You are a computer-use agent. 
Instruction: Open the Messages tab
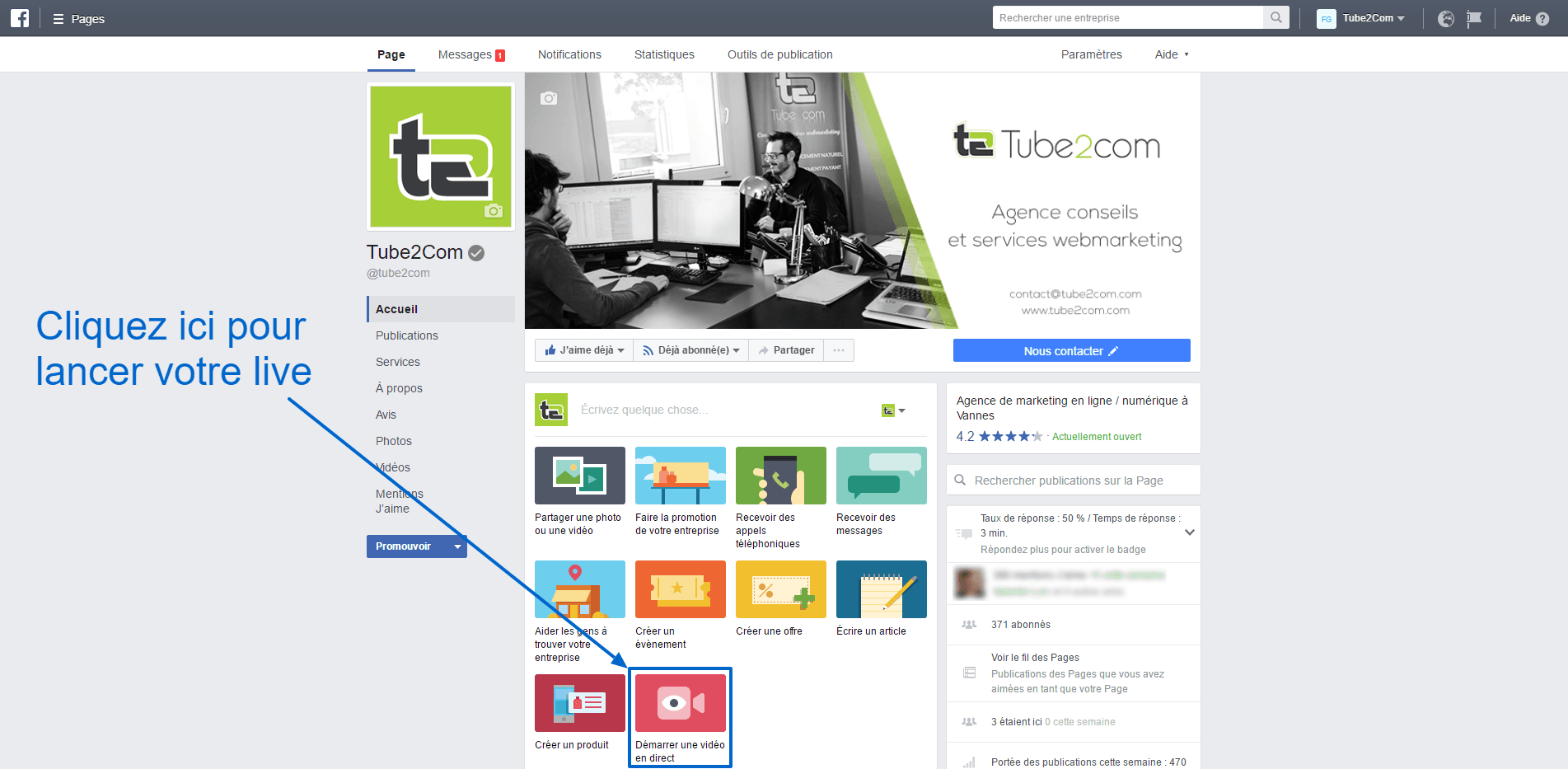(471, 54)
